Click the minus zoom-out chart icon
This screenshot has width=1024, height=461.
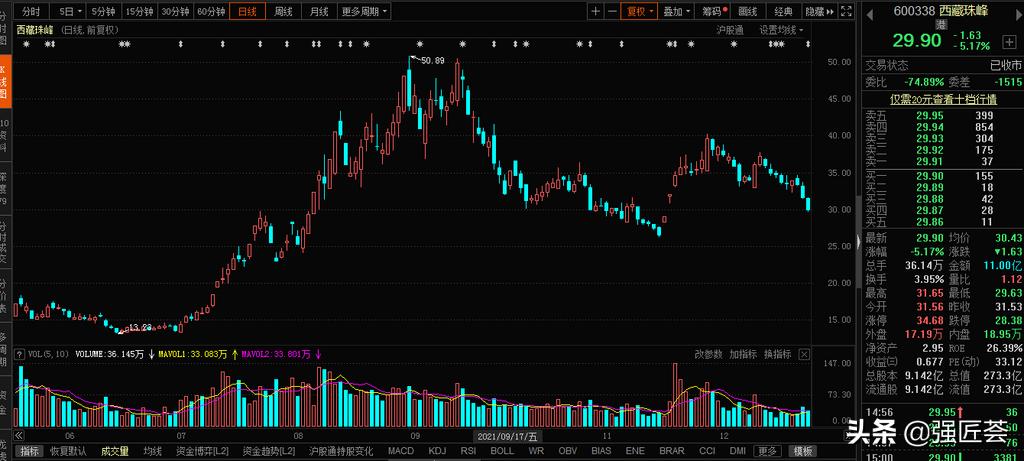611,12
